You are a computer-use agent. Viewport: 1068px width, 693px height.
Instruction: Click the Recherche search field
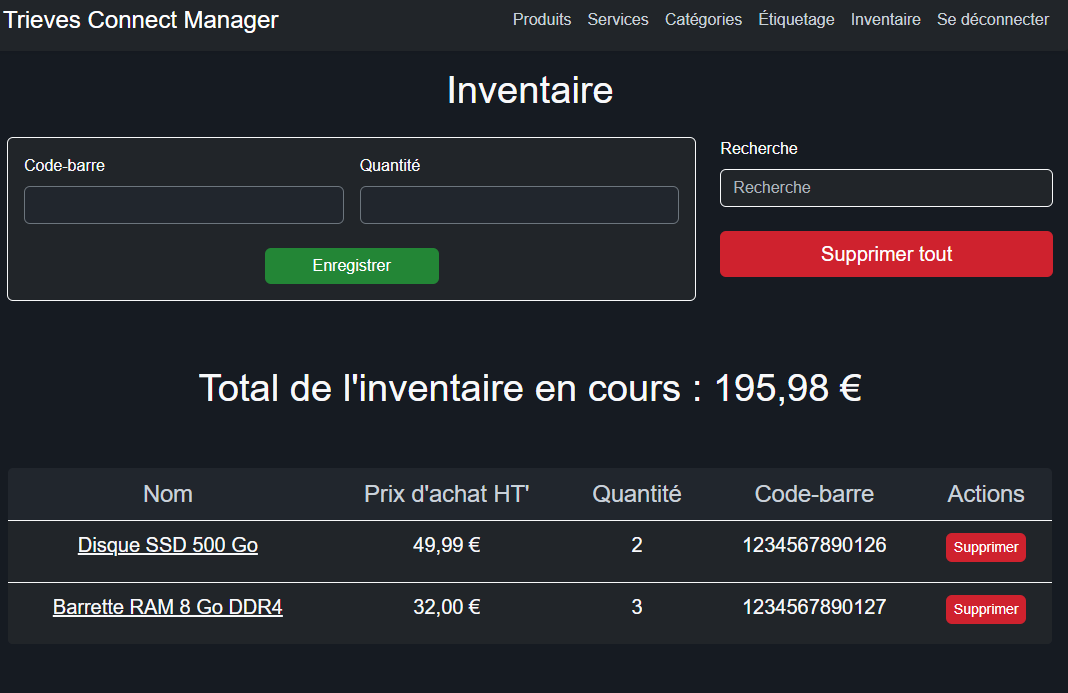pos(886,188)
